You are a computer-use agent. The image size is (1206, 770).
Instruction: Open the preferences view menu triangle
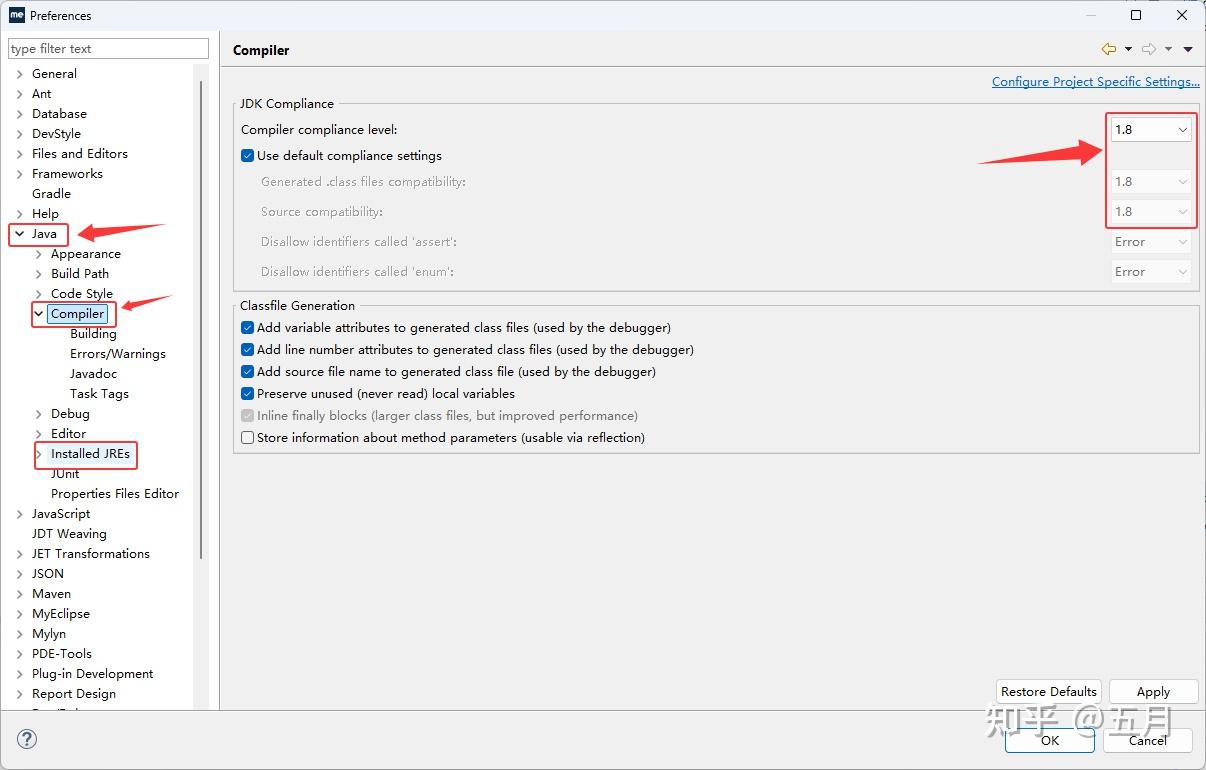1188,49
